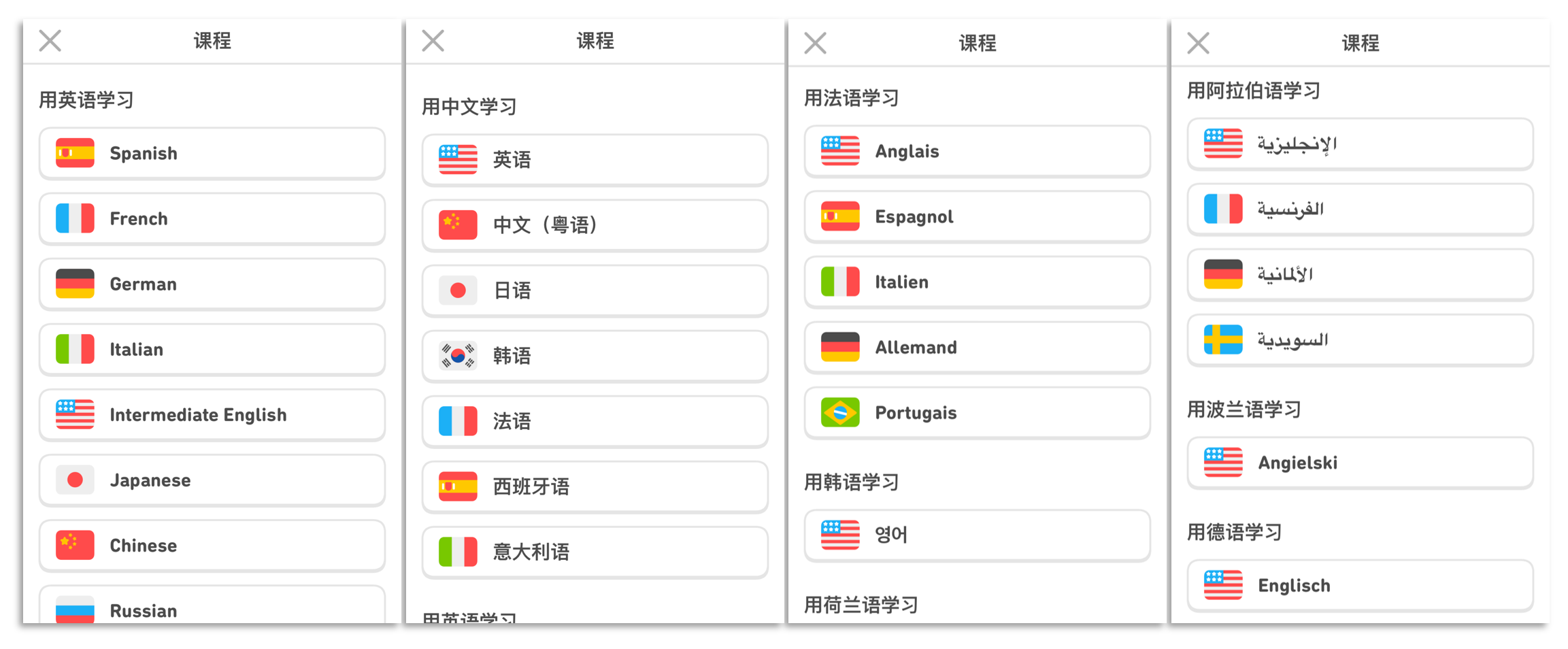Choose the Intermediate English course
Image resolution: width=1568 pixels, height=649 pixels.
pos(212,415)
